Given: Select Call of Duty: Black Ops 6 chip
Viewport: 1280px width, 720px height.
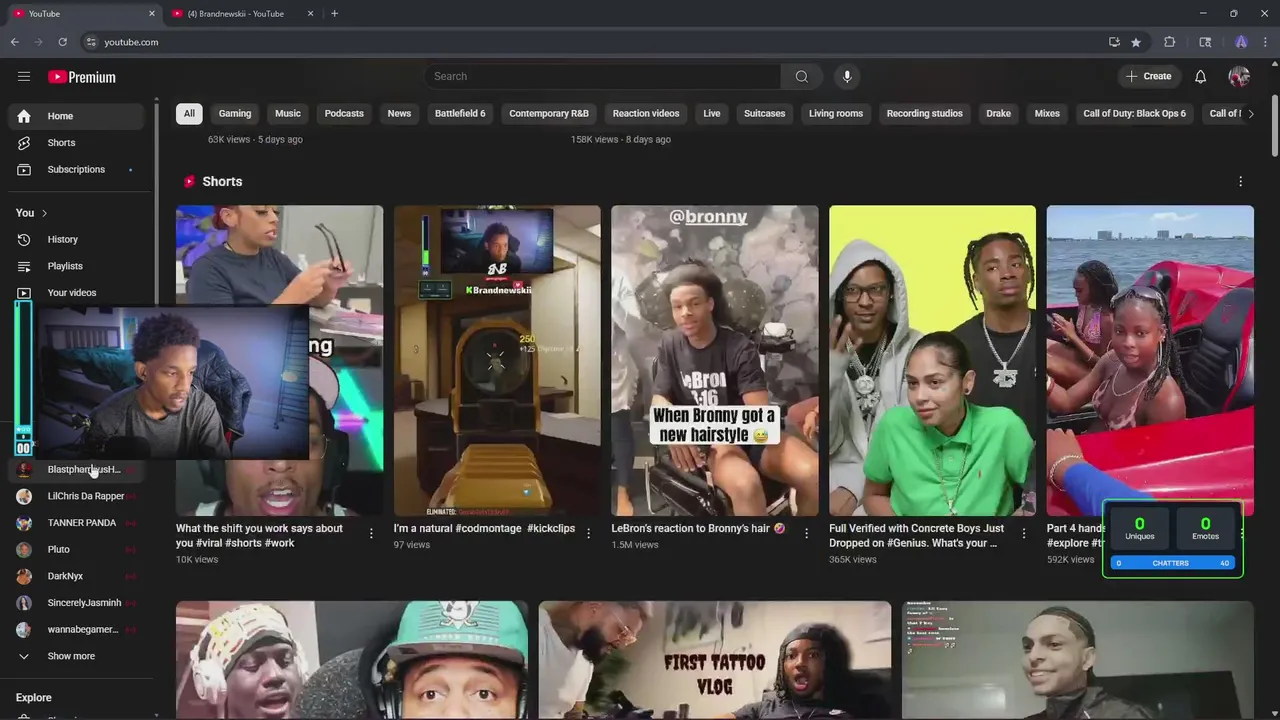Looking at the screenshot, I should tap(1135, 114).
